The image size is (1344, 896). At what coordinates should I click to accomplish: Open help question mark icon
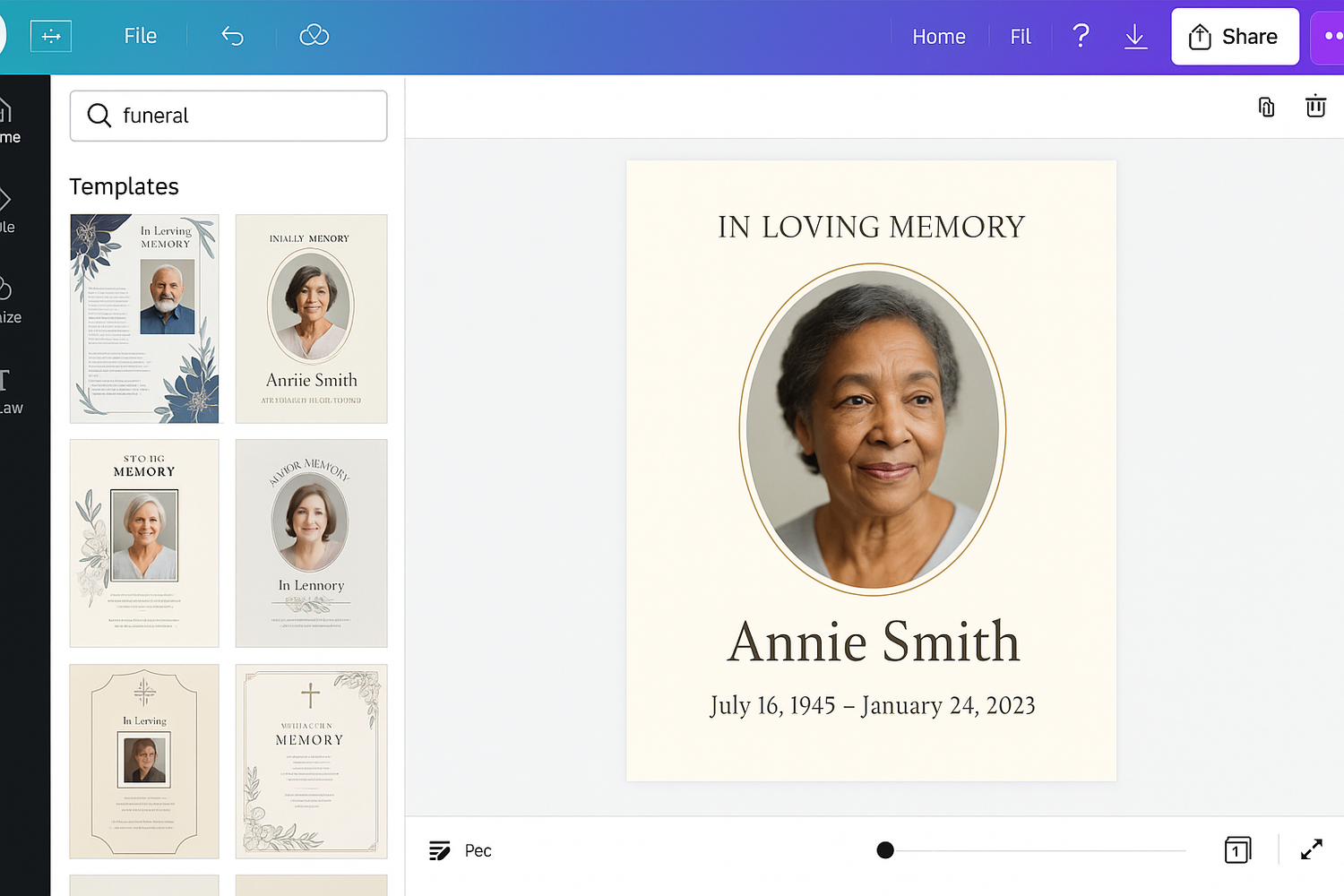[x=1081, y=36]
